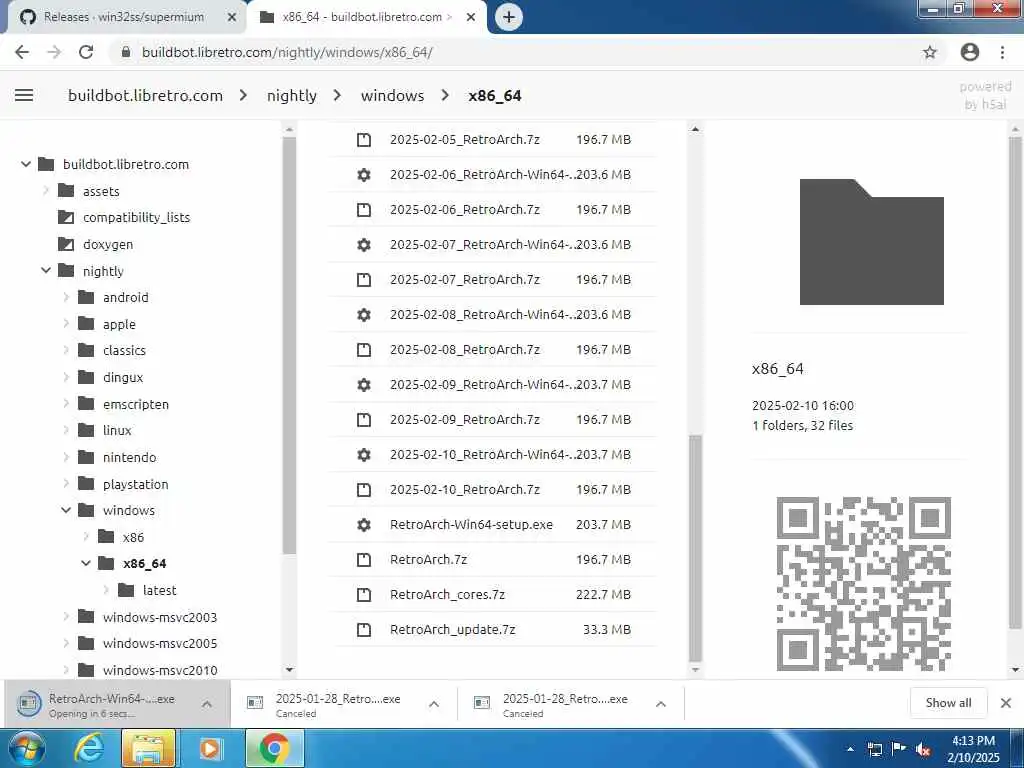Click gear icon for 2025-02-10 Win64 installer
The height and width of the screenshot is (768, 1024).
point(364,455)
